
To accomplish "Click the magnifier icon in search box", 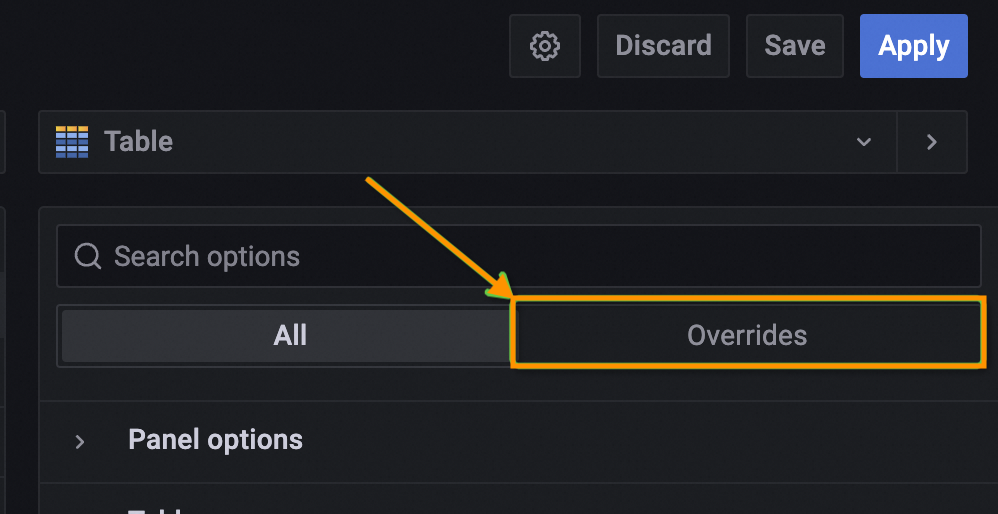I will coord(88,257).
